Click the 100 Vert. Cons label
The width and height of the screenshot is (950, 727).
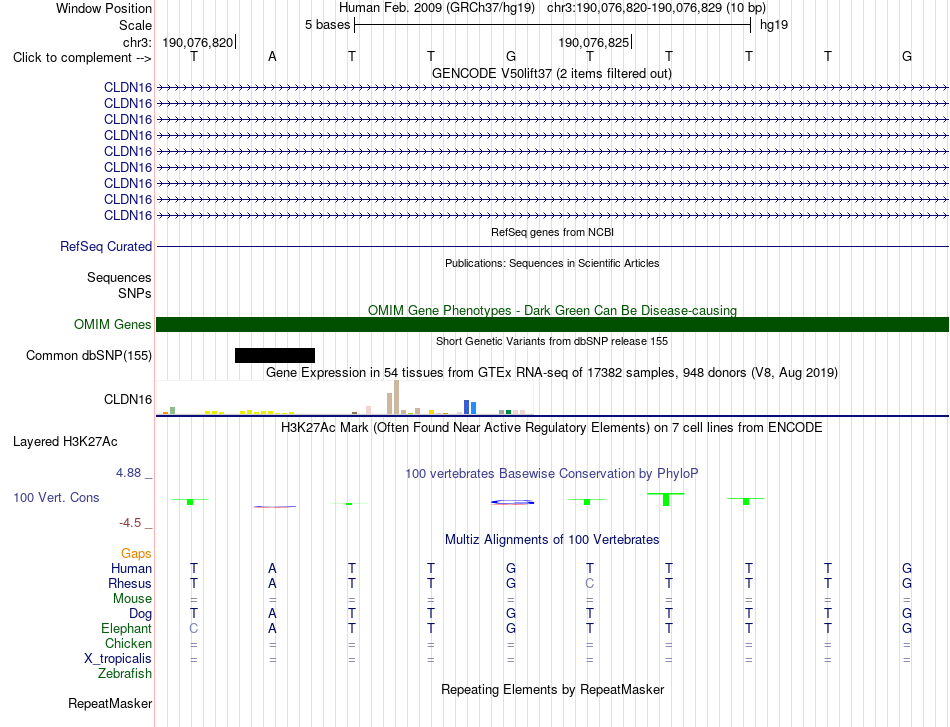point(56,497)
